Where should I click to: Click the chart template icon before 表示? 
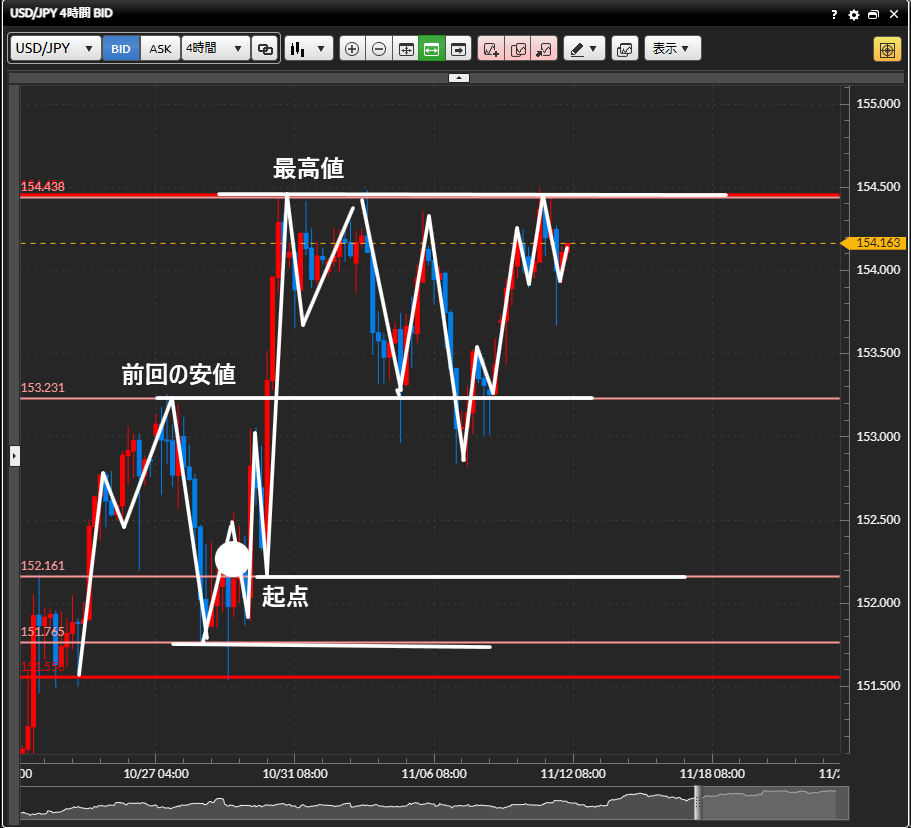click(x=624, y=48)
